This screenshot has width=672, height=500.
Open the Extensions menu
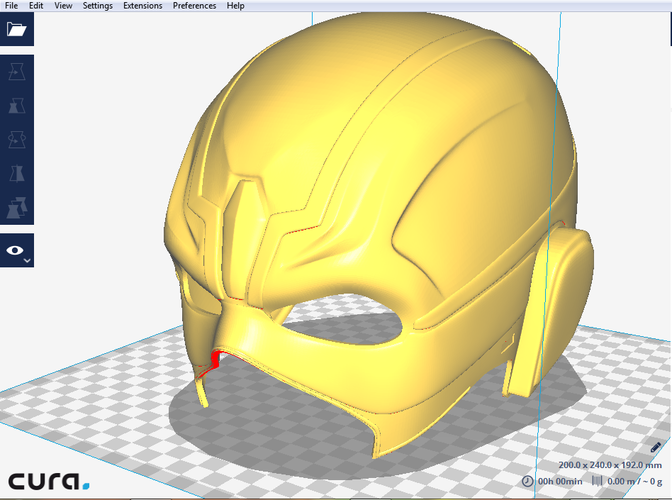pos(143,6)
